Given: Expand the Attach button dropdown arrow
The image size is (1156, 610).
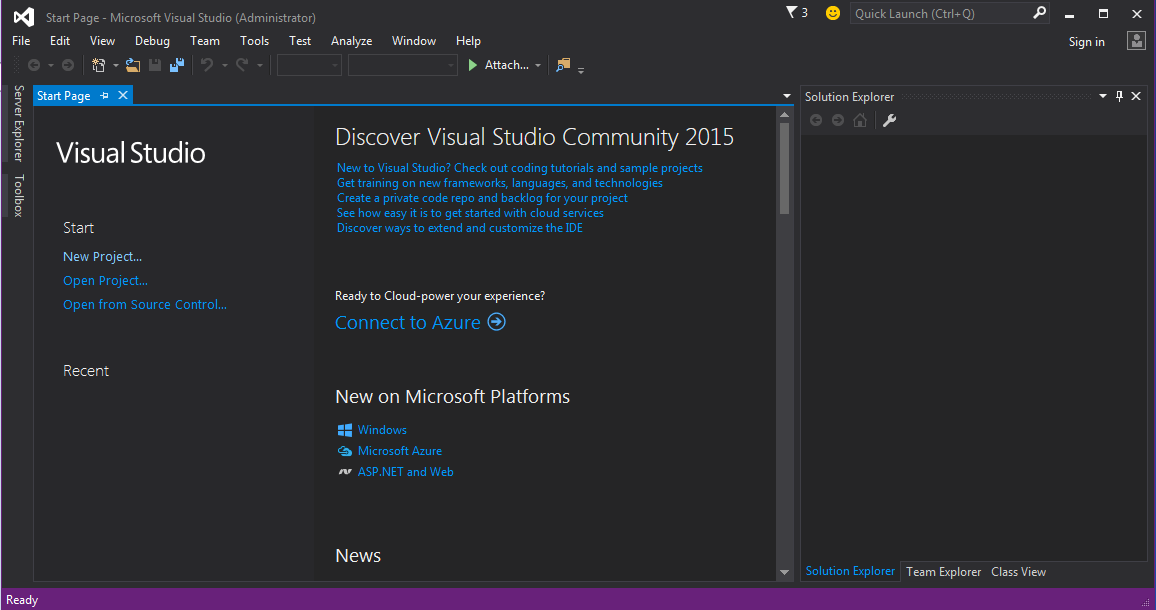Looking at the screenshot, I should (538, 66).
